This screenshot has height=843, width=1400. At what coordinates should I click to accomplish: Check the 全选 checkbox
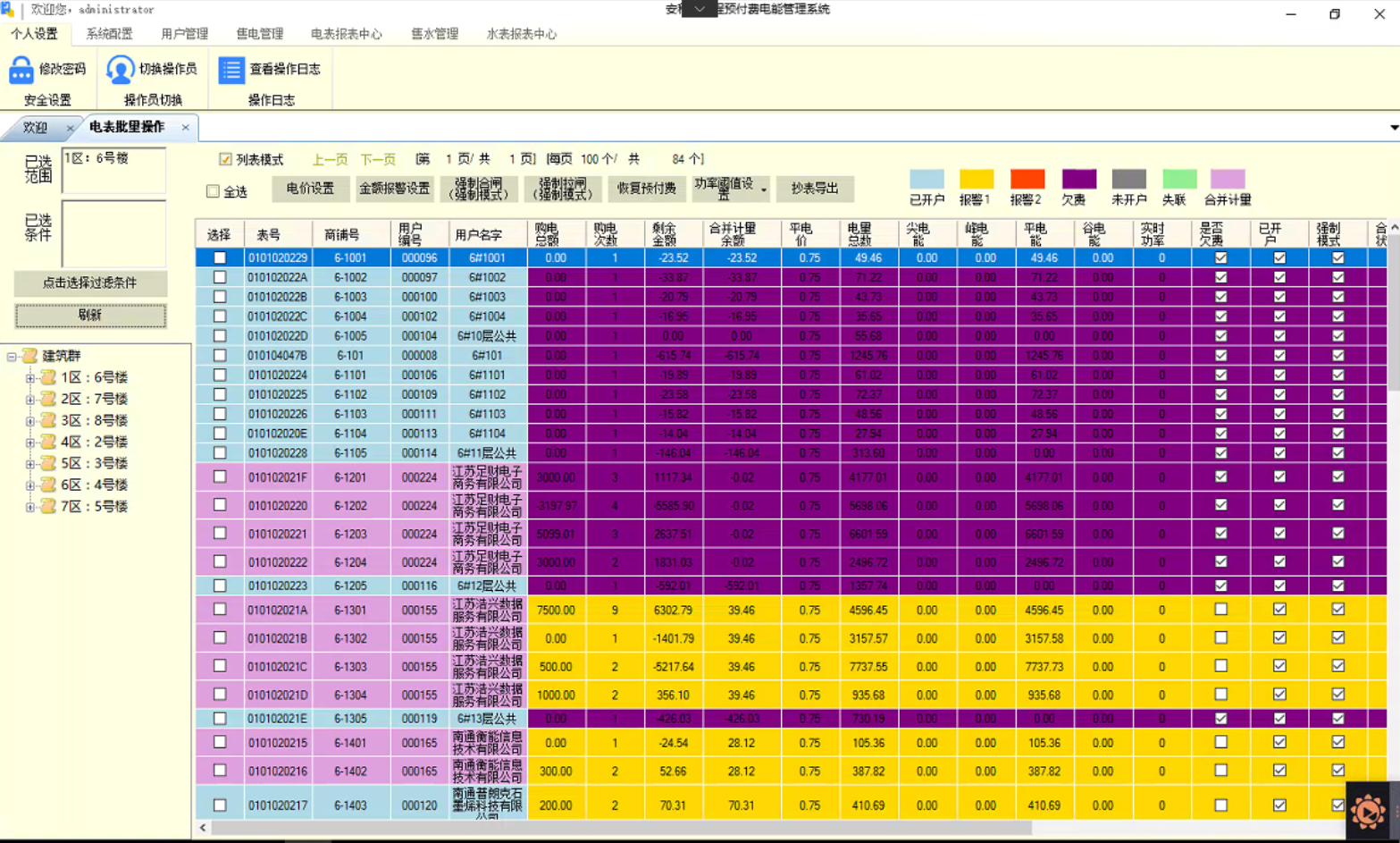[x=213, y=191]
